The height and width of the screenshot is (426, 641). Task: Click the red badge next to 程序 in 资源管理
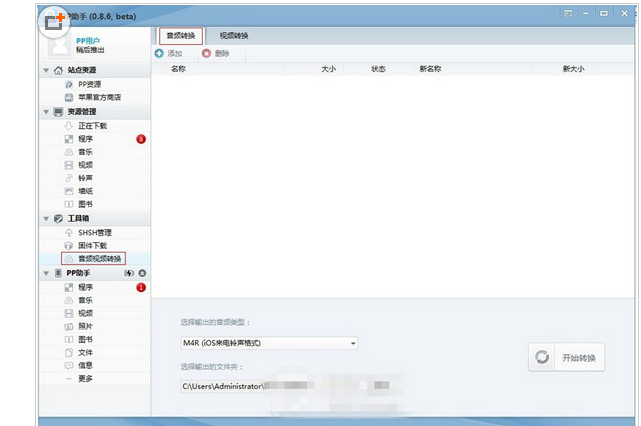(141, 139)
